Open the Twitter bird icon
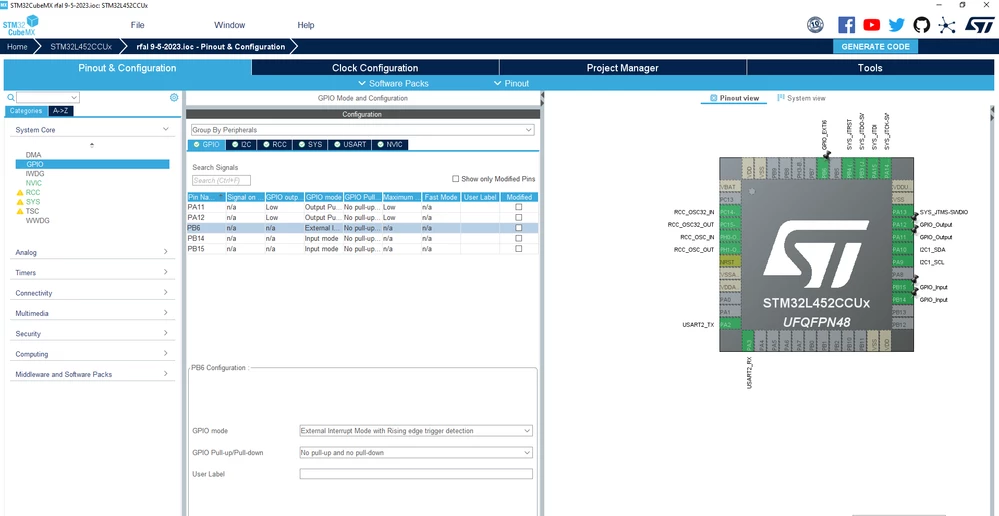This screenshot has height=516, width=999. [896, 25]
